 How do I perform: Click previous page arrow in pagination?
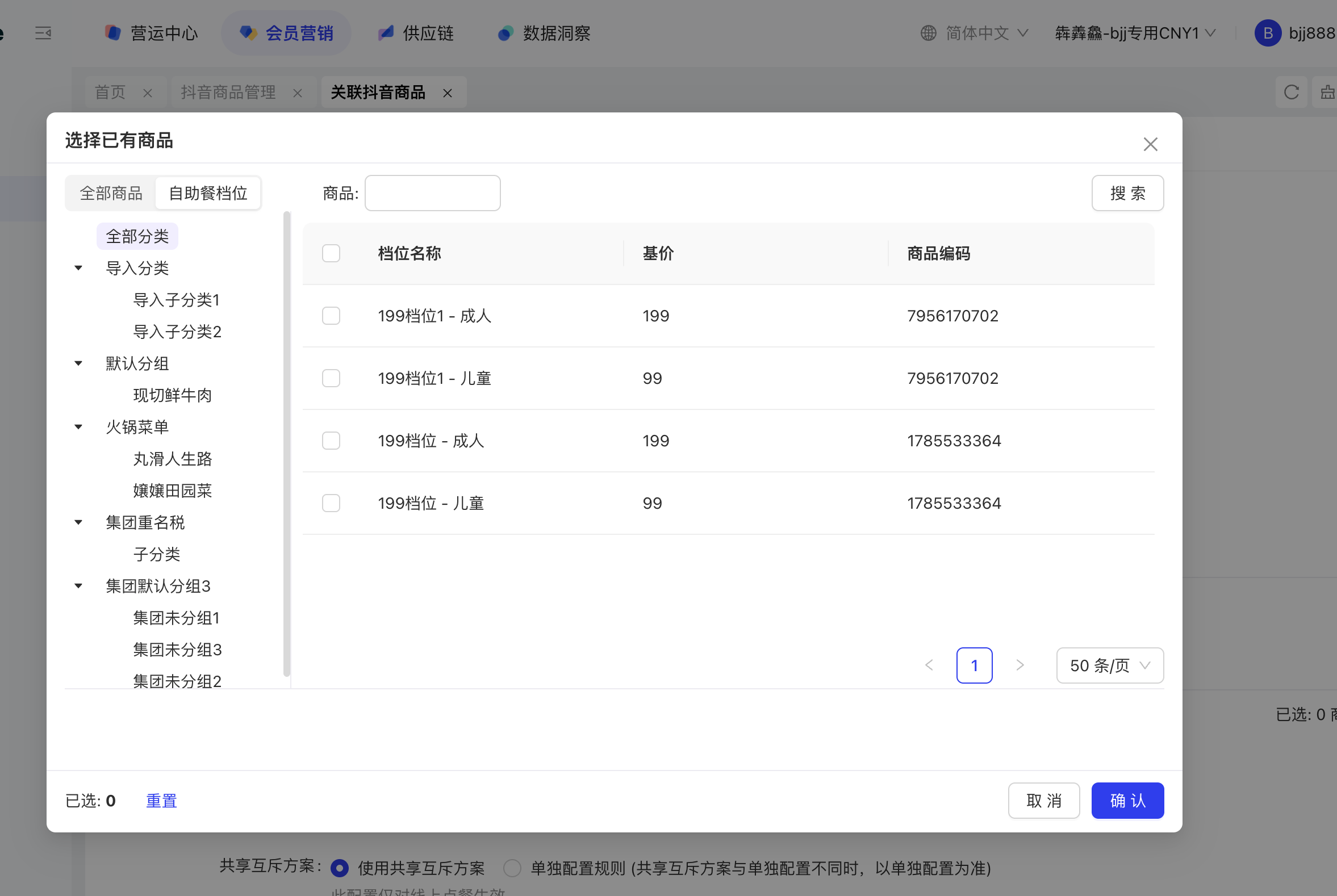click(929, 665)
